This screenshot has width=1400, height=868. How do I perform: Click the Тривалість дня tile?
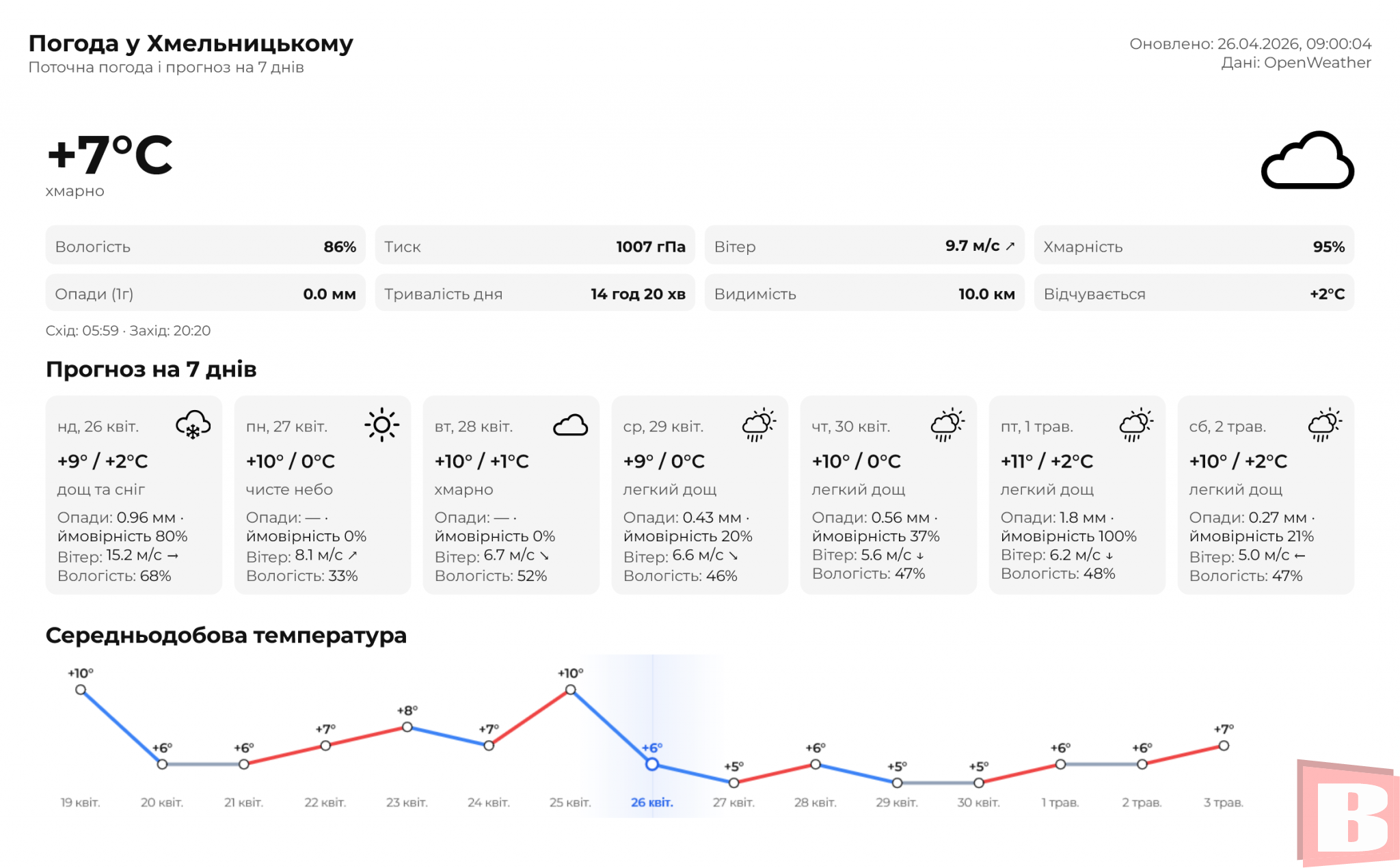[535, 294]
